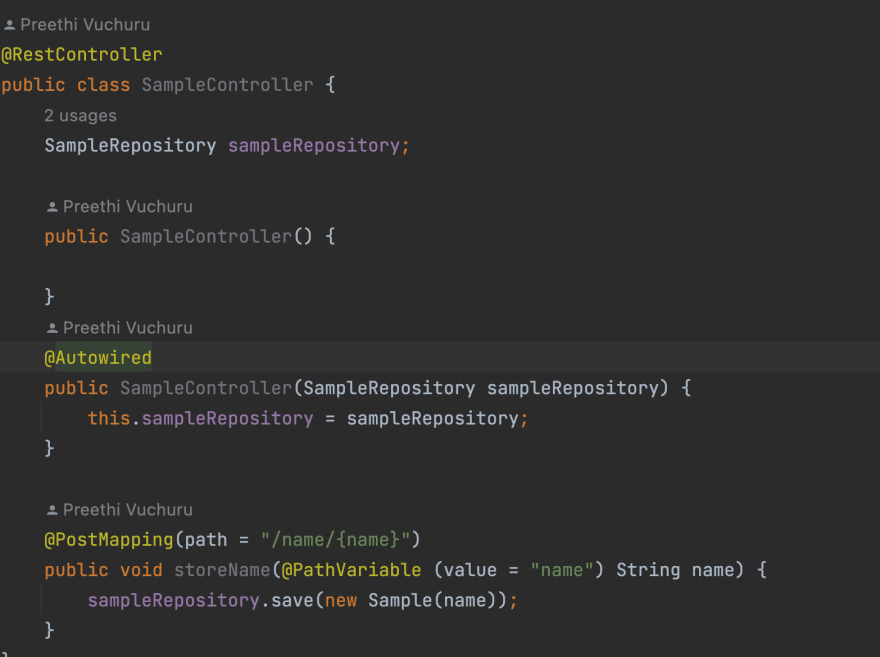Click the class name SampleController in declaration
880x657 pixels.
pos(227,85)
